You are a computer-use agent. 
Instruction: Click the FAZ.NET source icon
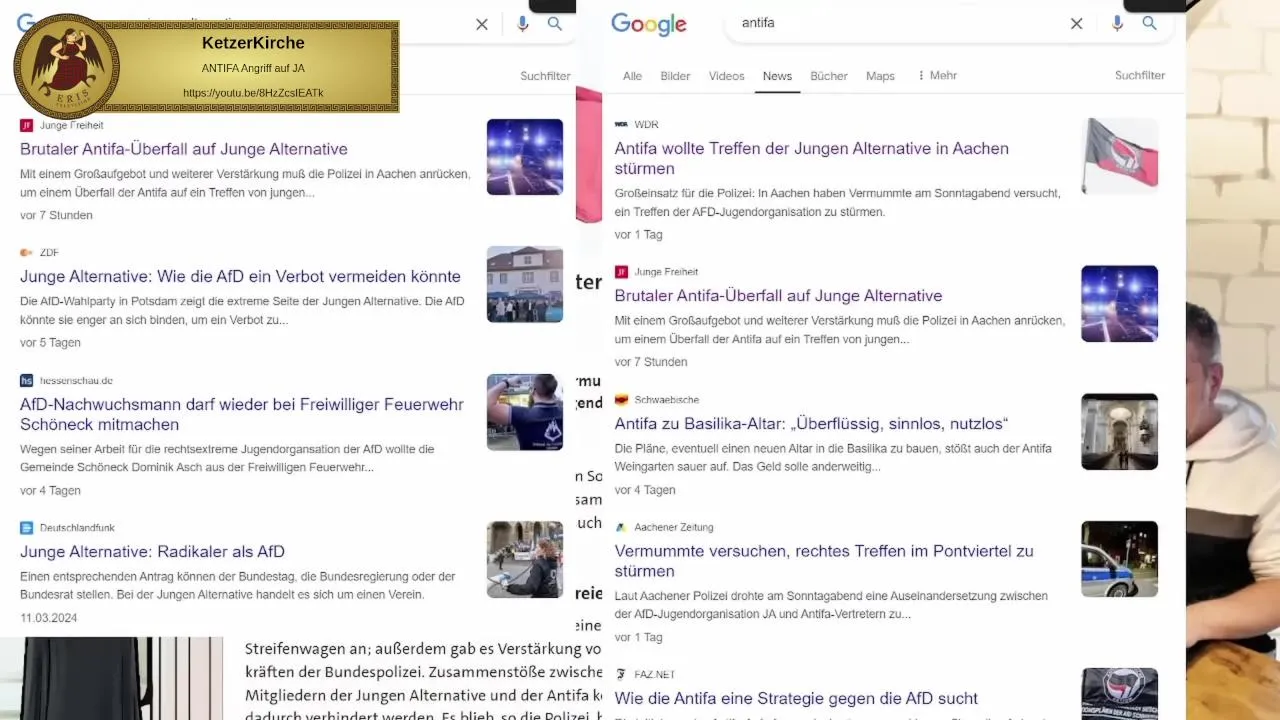(621, 675)
